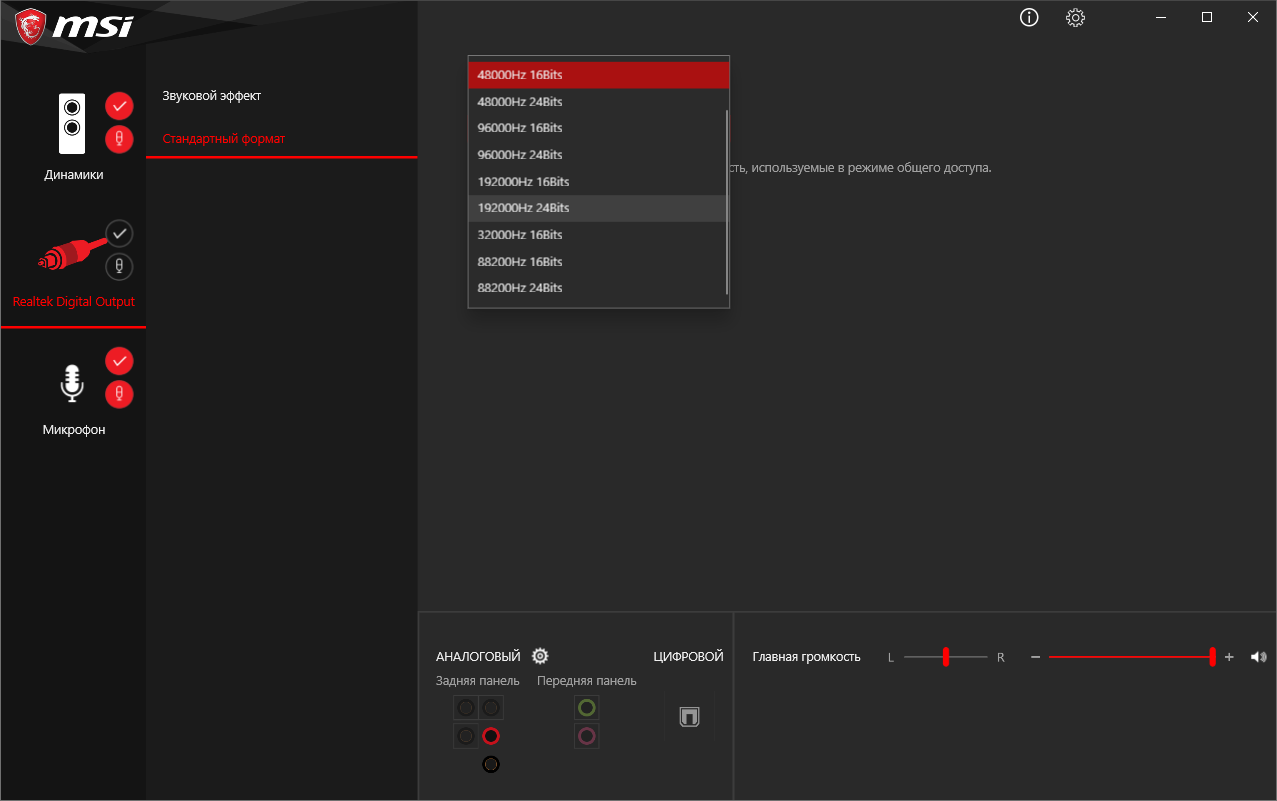
Task: Click the MSI dragon logo
Action: tap(30, 24)
